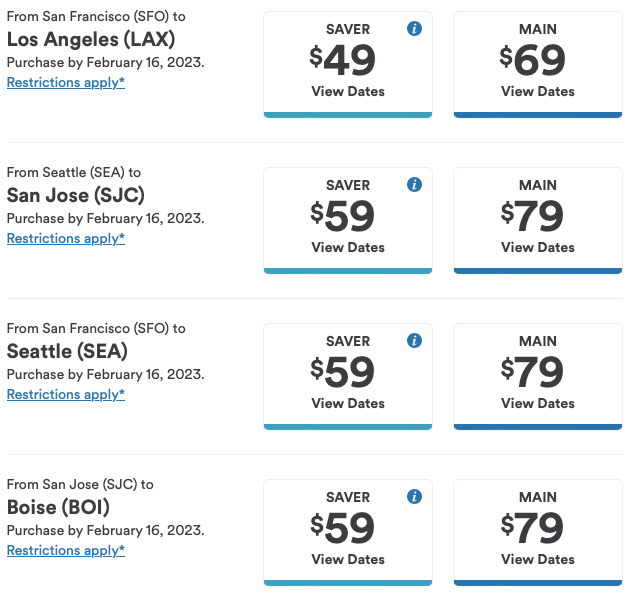This screenshot has width=629, height=605.
Task: Click info icon on San Jose Saver fare
Action: click(x=415, y=185)
